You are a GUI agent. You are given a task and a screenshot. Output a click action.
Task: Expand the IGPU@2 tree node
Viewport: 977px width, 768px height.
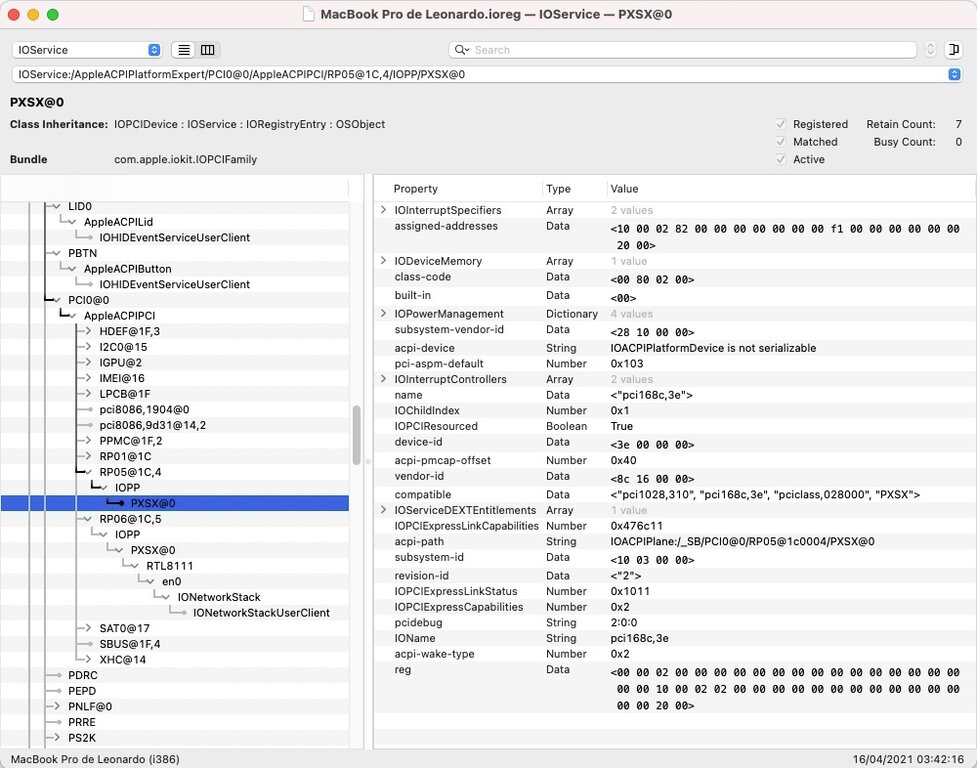click(88, 362)
